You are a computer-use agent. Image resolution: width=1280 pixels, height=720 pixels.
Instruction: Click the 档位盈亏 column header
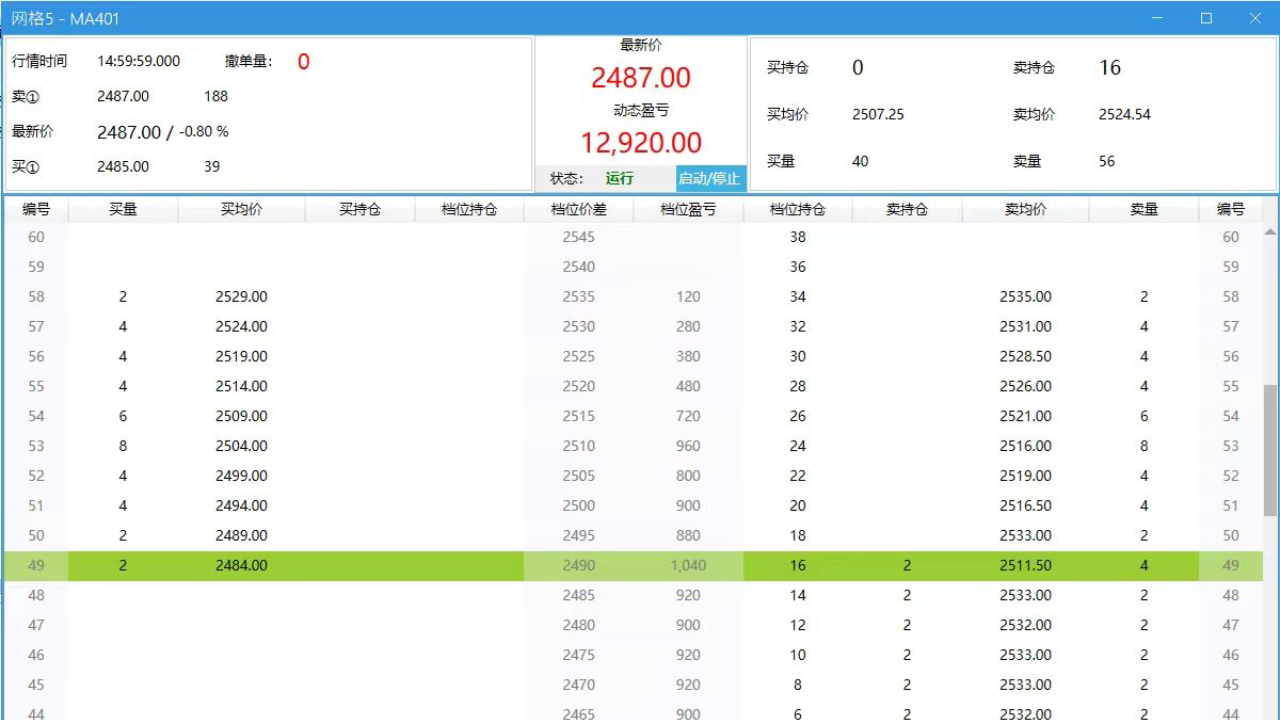click(x=688, y=209)
